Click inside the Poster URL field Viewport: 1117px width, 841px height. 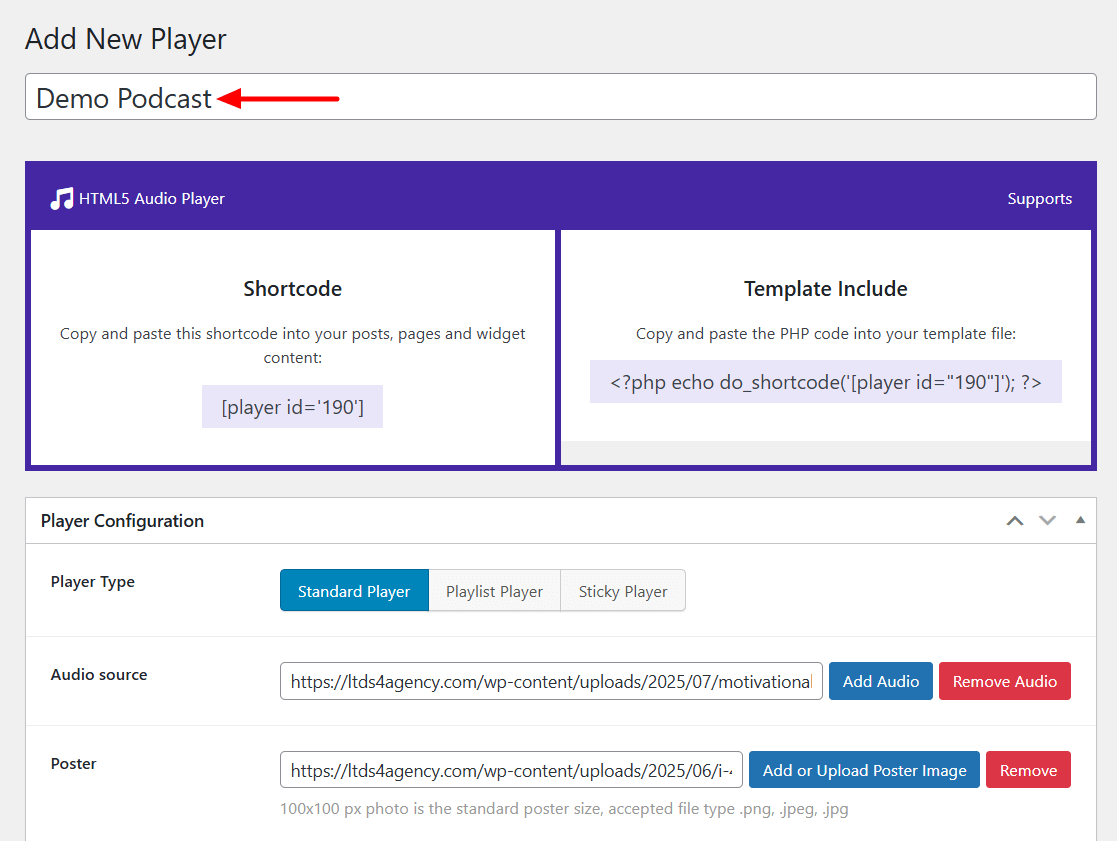pyautogui.click(x=511, y=770)
